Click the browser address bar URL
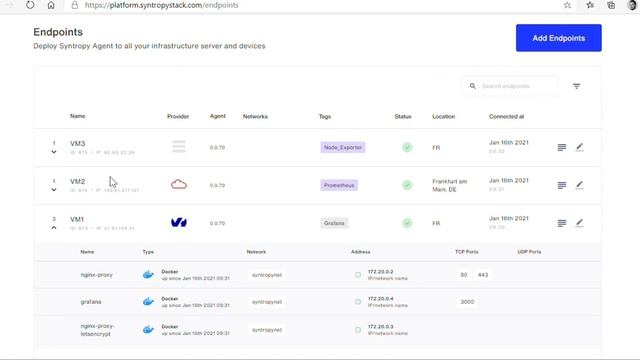Viewport: 640px width, 360px height. tap(162, 5)
